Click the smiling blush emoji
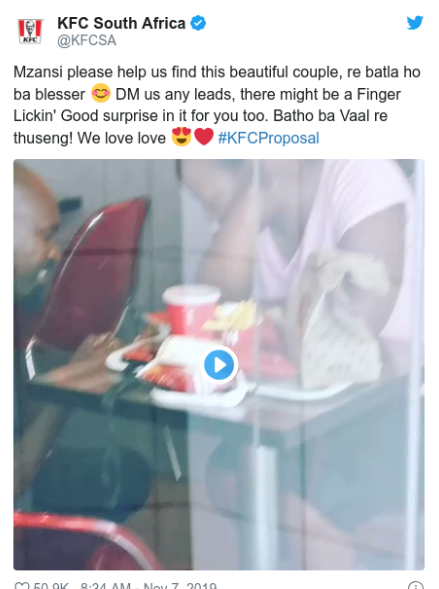This screenshot has height=589, width=439. coord(101,94)
